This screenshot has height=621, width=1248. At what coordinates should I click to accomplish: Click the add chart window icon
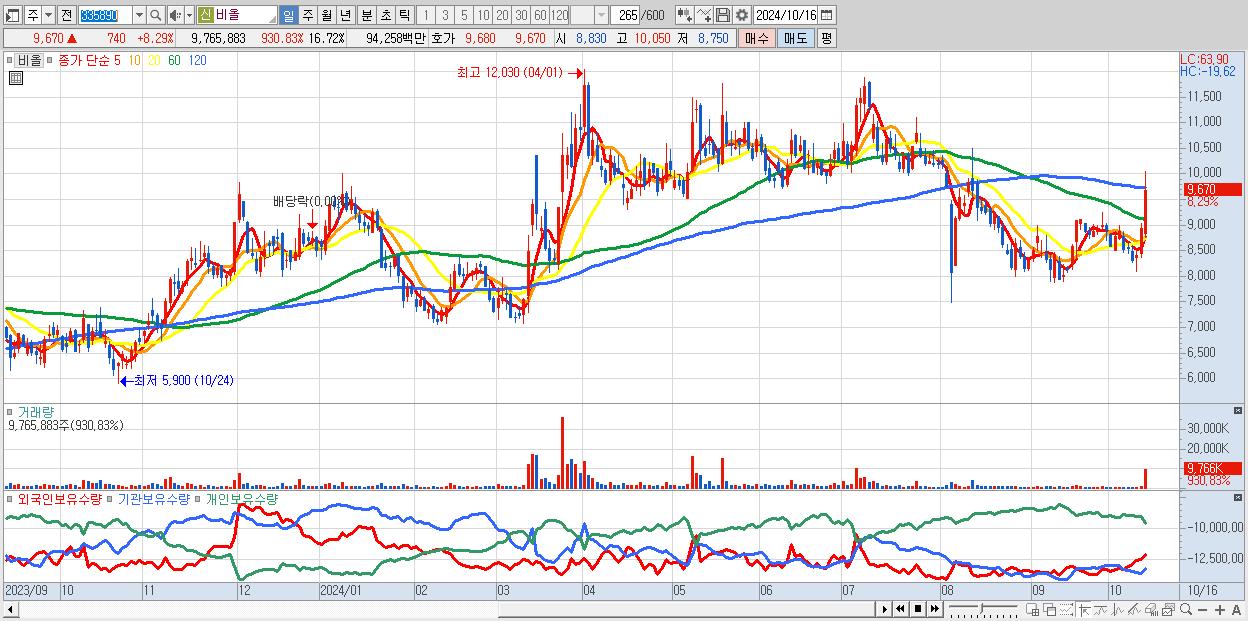tap(1033, 610)
